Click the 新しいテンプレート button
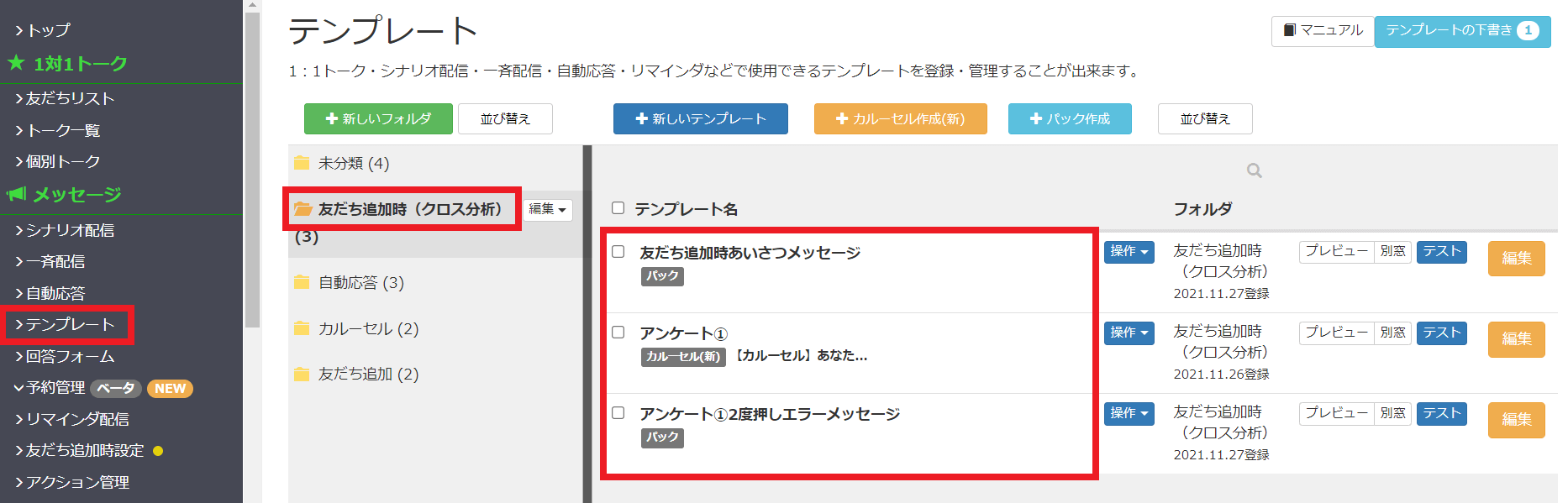The width and height of the screenshot is (1568, 503). pyautogui.click(x=701, y=119)
